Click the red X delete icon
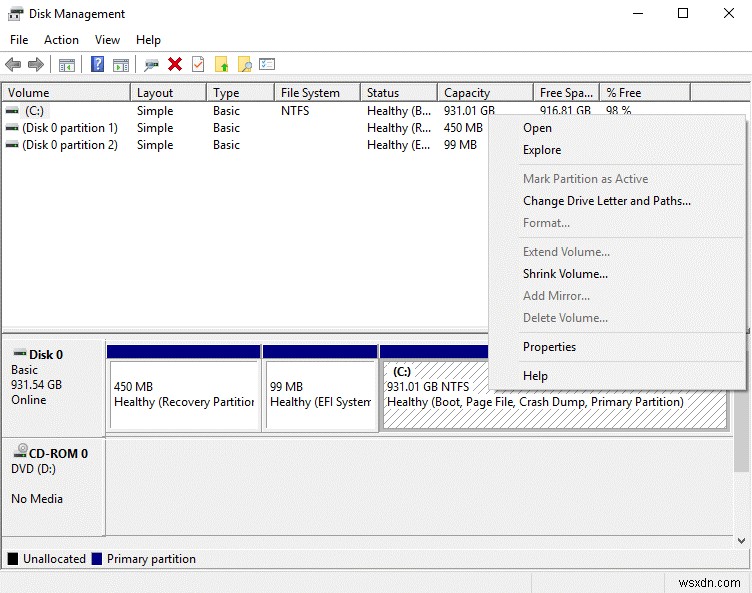The width and height of the screenshot is (752, 593). tap(175, 65)
